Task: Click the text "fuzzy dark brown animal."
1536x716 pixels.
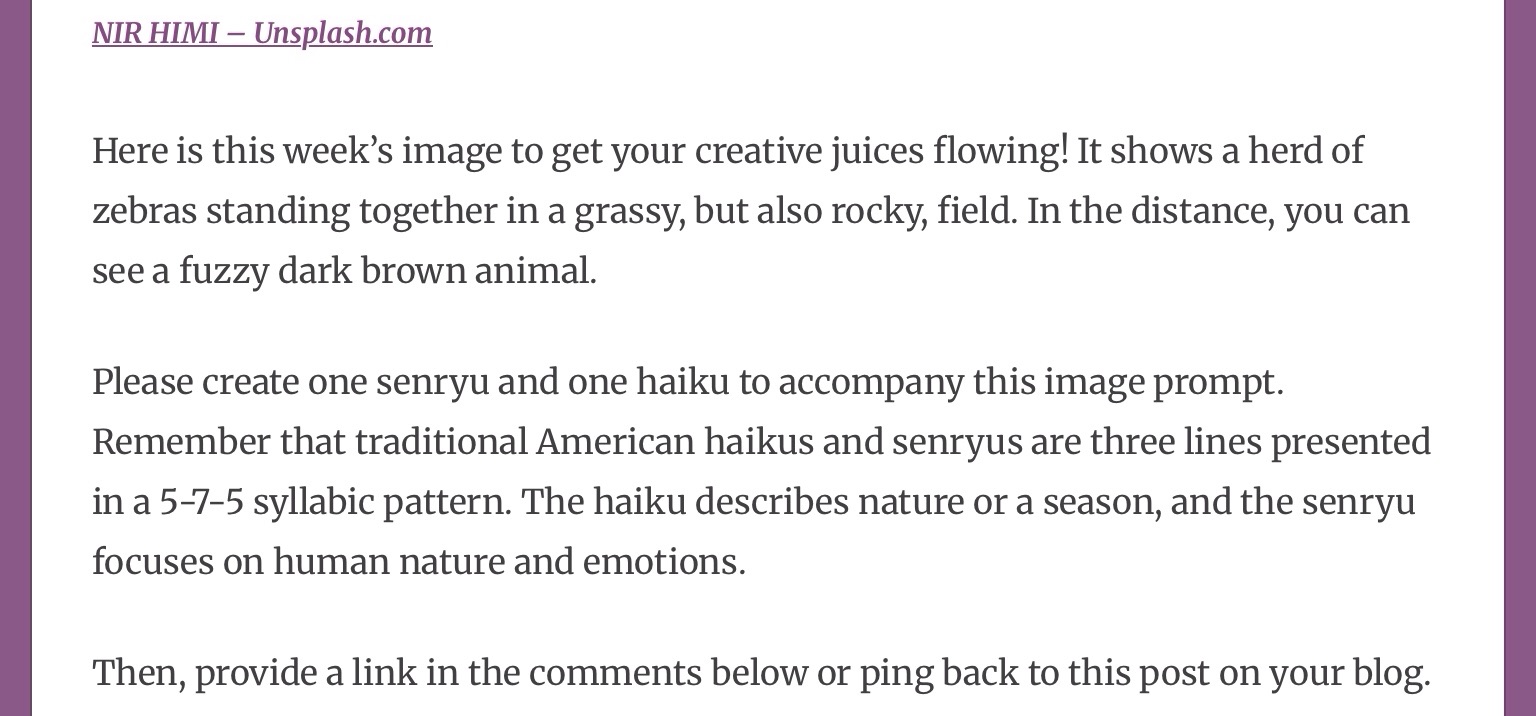Action: coord(387,271)
